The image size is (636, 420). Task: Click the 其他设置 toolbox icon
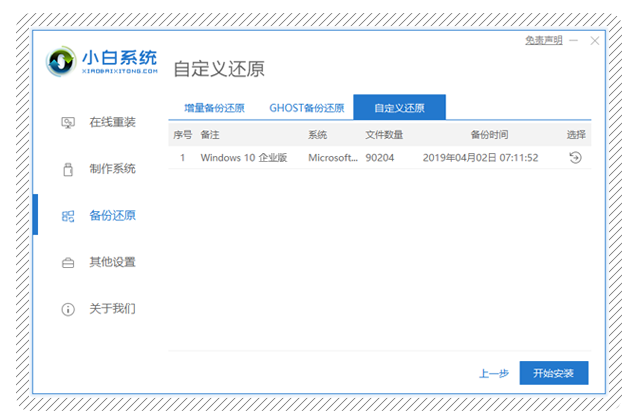[68, 262]
